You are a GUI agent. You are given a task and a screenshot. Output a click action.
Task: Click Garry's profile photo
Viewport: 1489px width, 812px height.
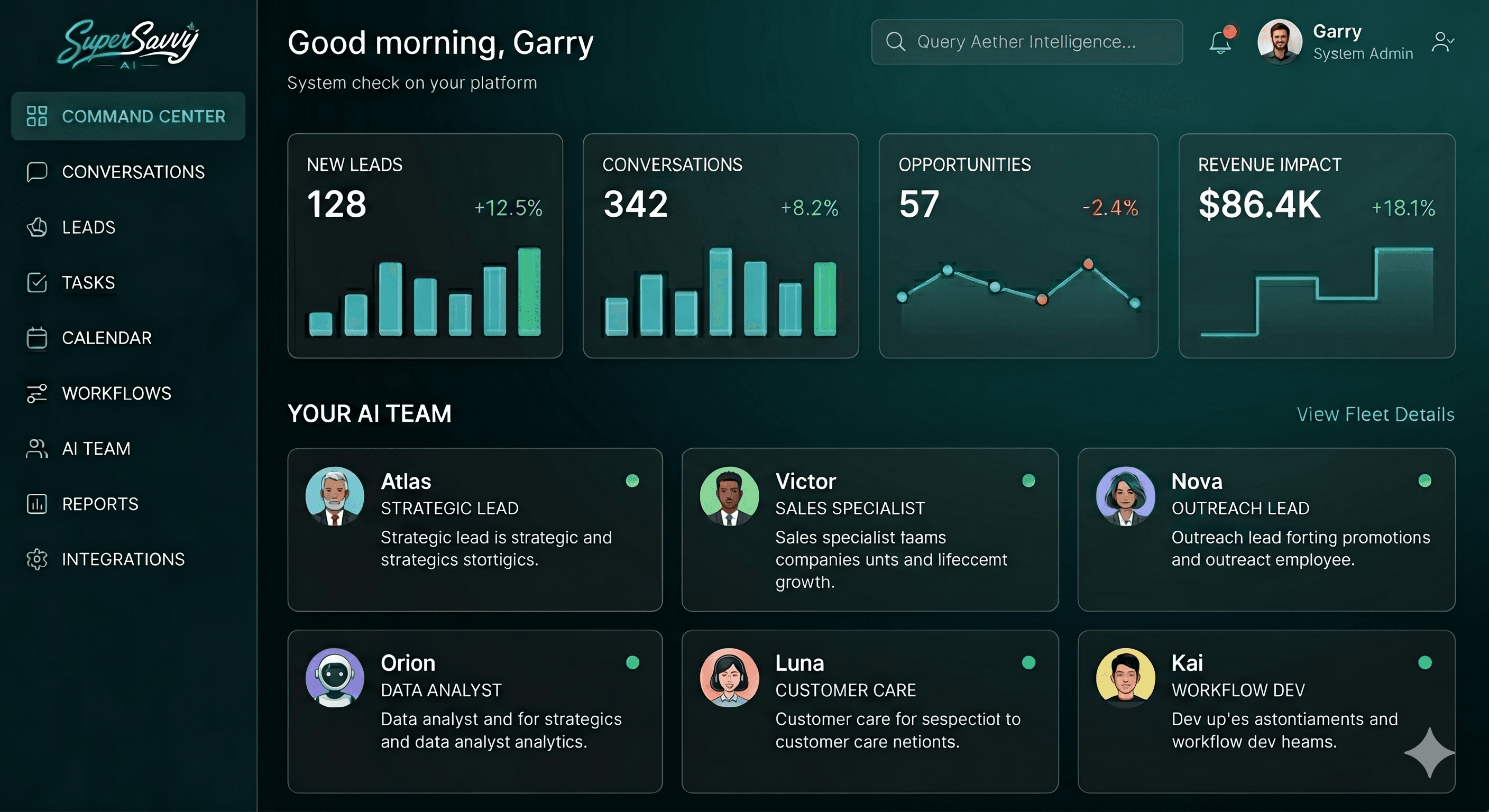point(1280,42)
